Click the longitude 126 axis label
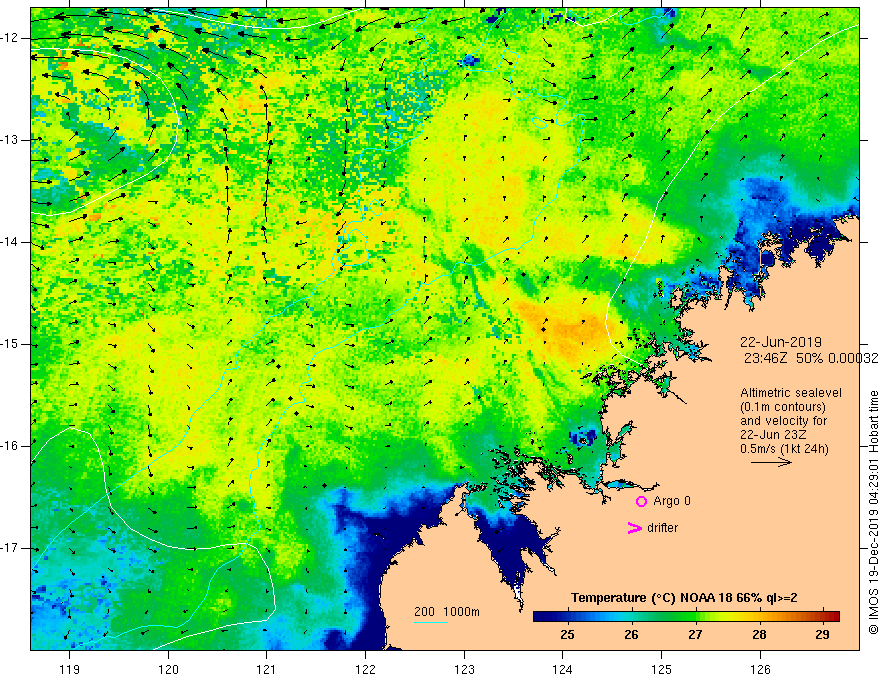880x680 pixels. 760,669
